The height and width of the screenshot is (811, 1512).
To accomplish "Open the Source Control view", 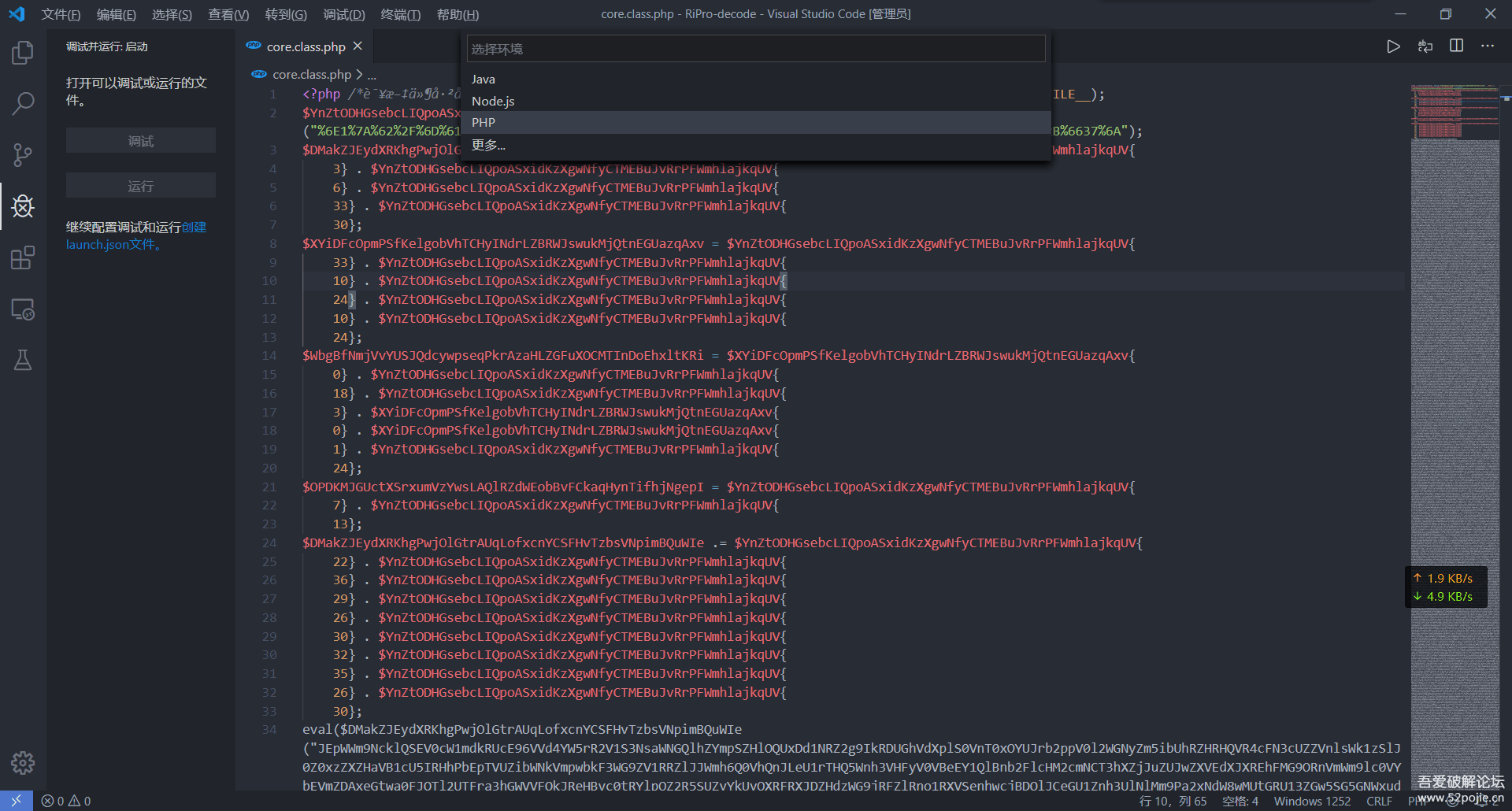I will (x=23, y=155).
